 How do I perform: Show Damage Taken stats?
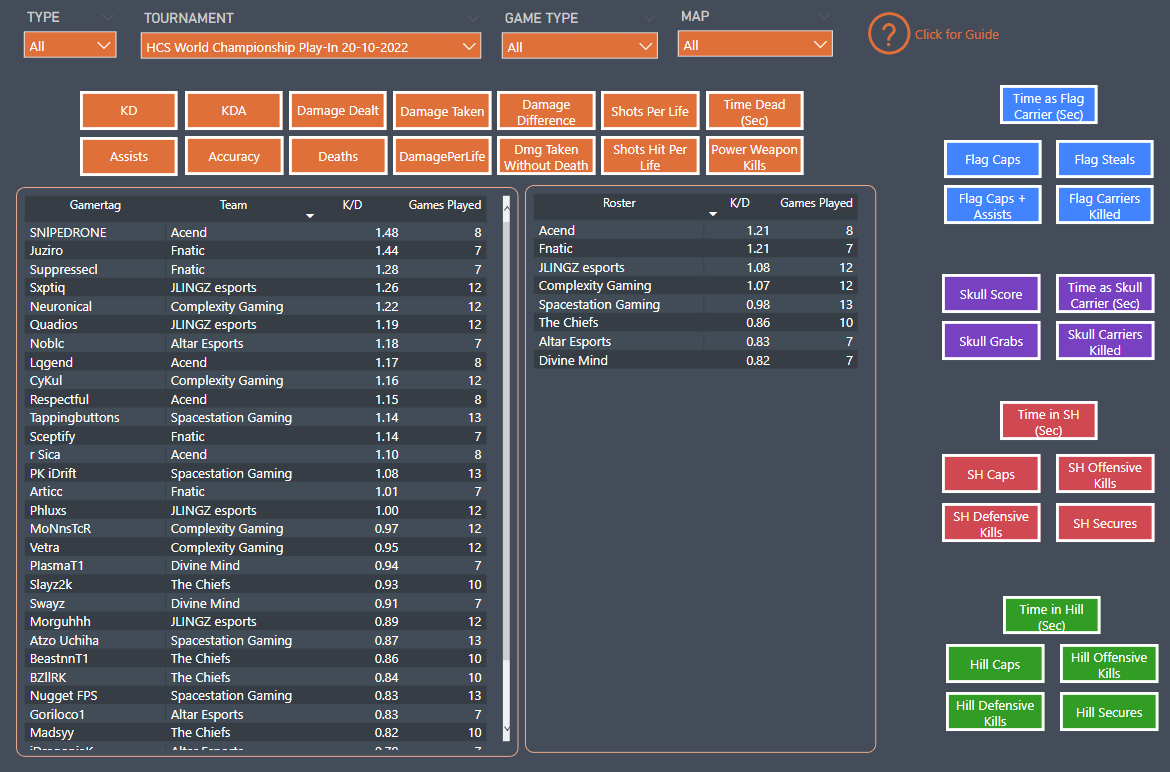click(442, 110)
